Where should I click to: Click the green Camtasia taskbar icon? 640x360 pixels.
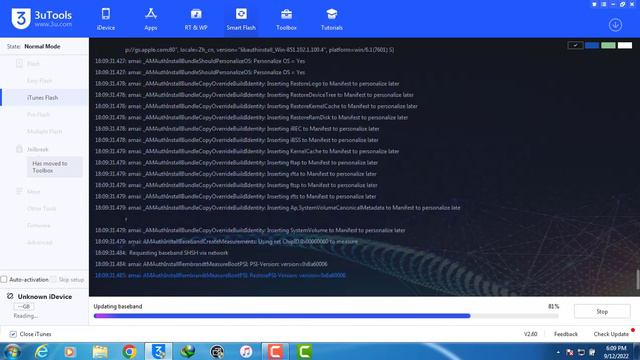click(x=304, y=351)
